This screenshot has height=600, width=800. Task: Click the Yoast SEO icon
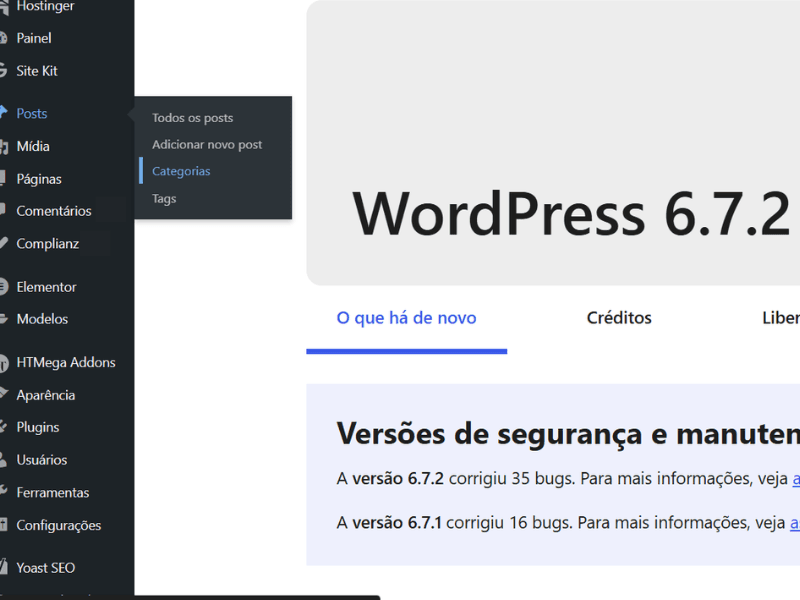pyautogui.click(x=4, y=567)
